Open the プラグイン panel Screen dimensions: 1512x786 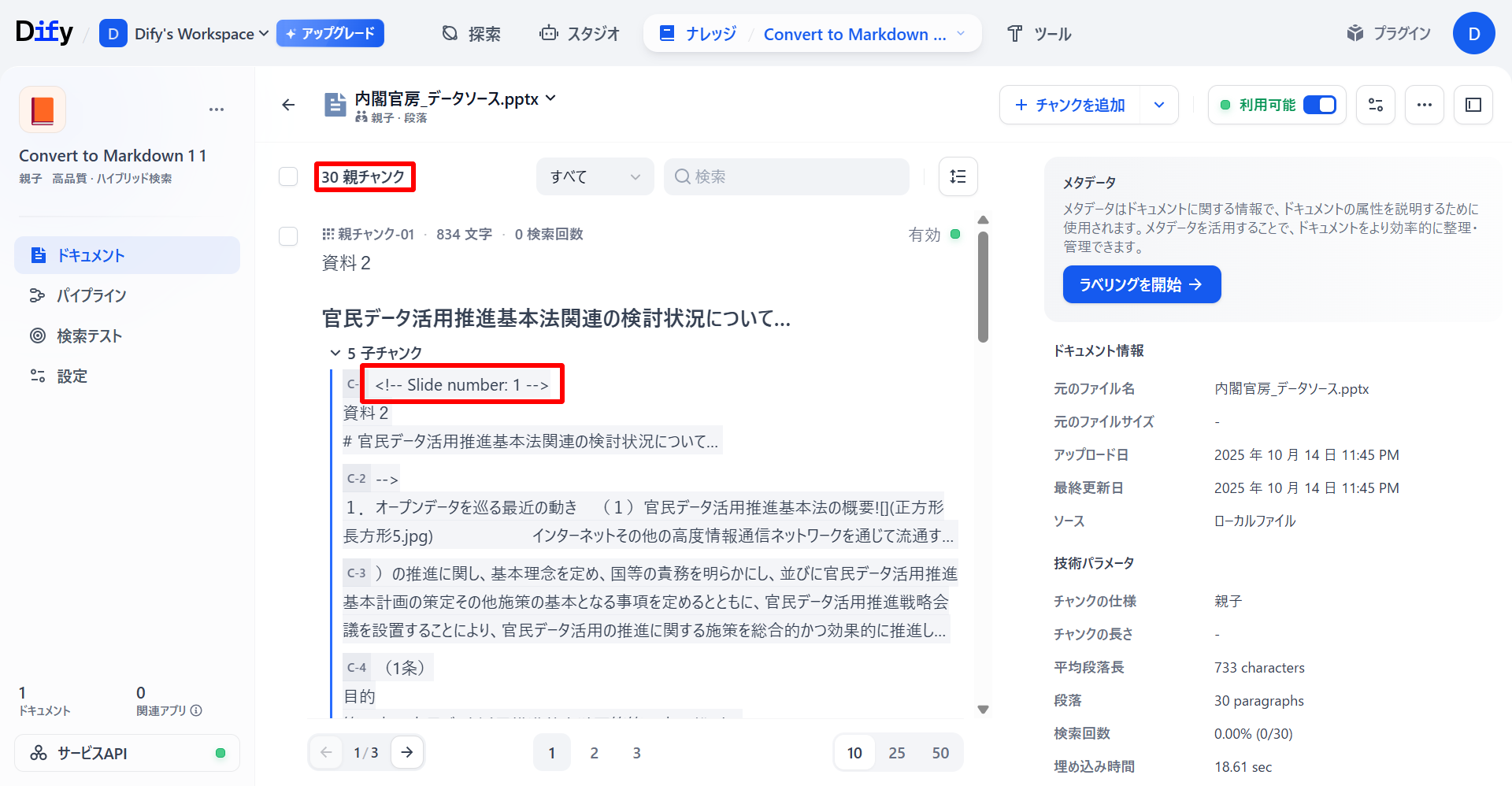click(1388, 33)
